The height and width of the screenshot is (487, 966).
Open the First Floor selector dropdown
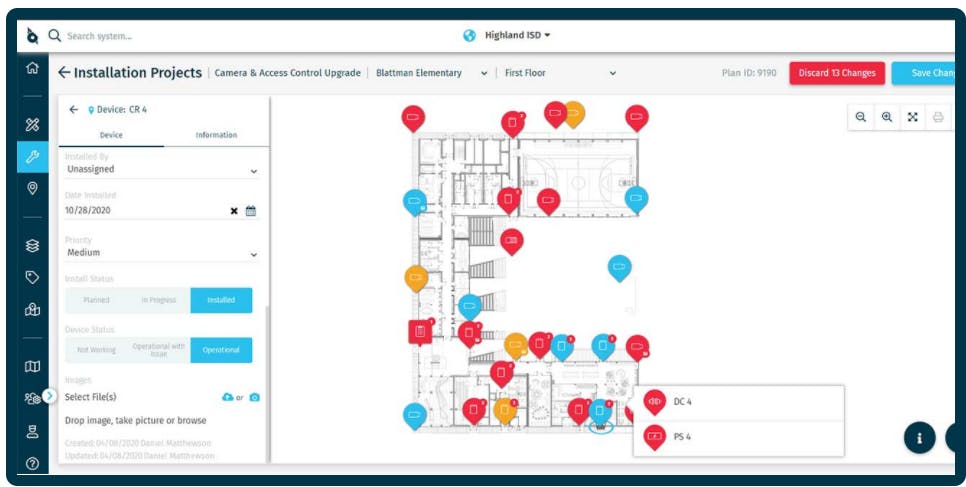(x=560, y=73)
